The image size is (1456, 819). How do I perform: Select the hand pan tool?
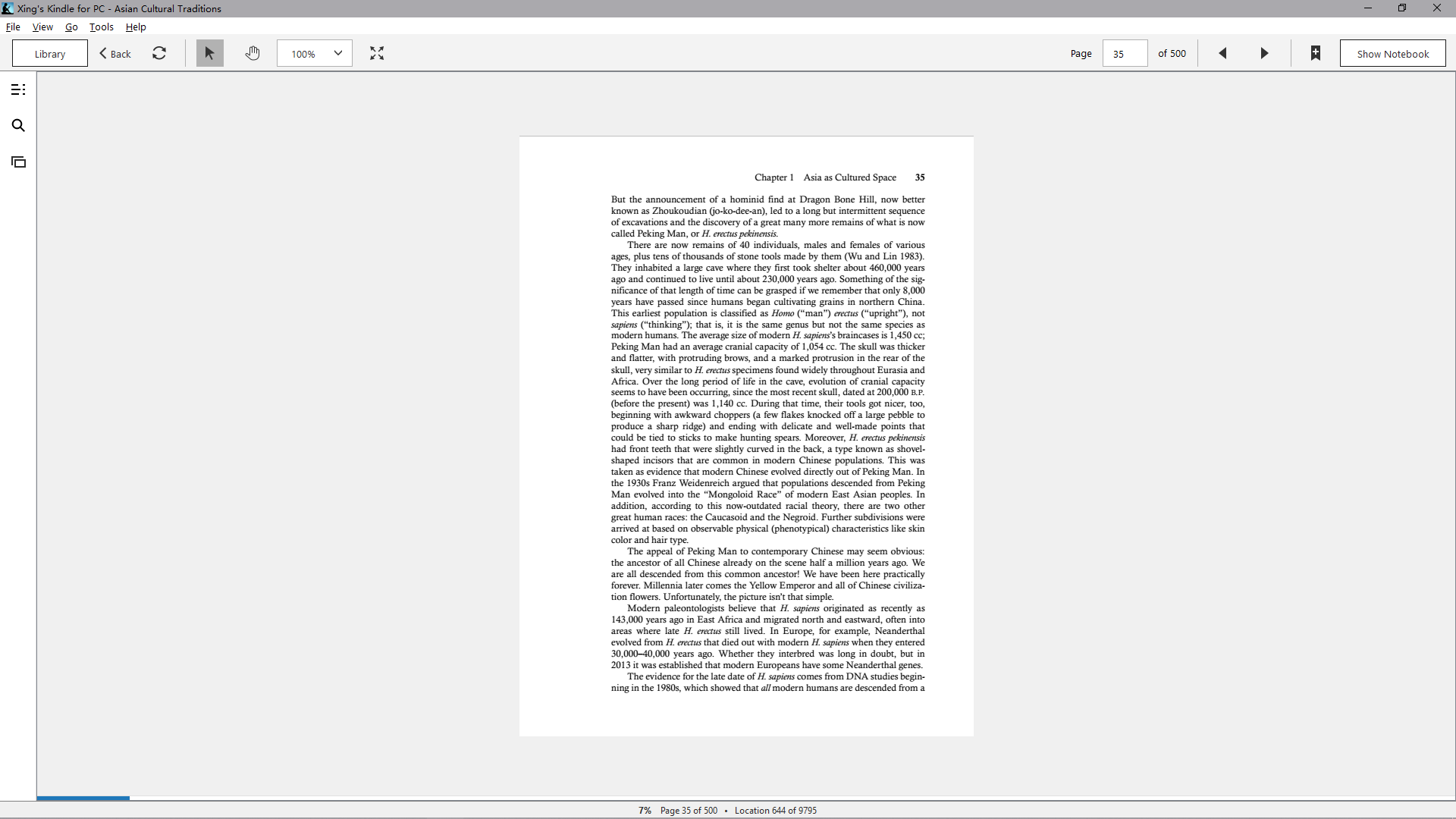pyautogui.click(x=253, y=53)
